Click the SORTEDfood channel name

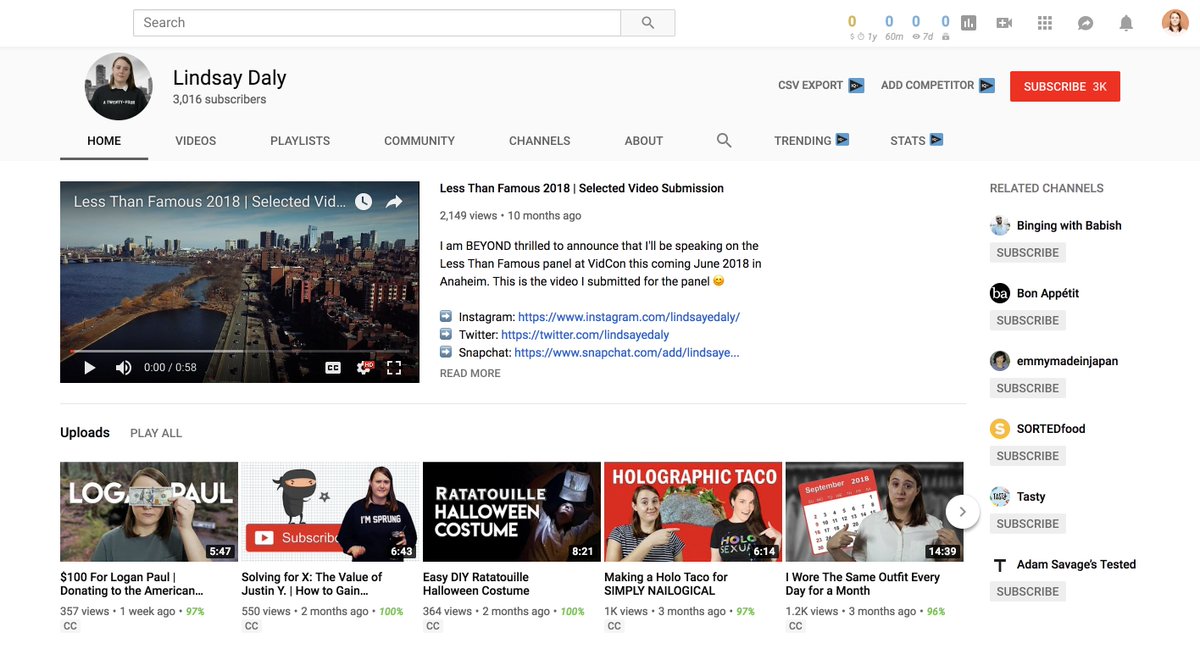[1051, 429]
